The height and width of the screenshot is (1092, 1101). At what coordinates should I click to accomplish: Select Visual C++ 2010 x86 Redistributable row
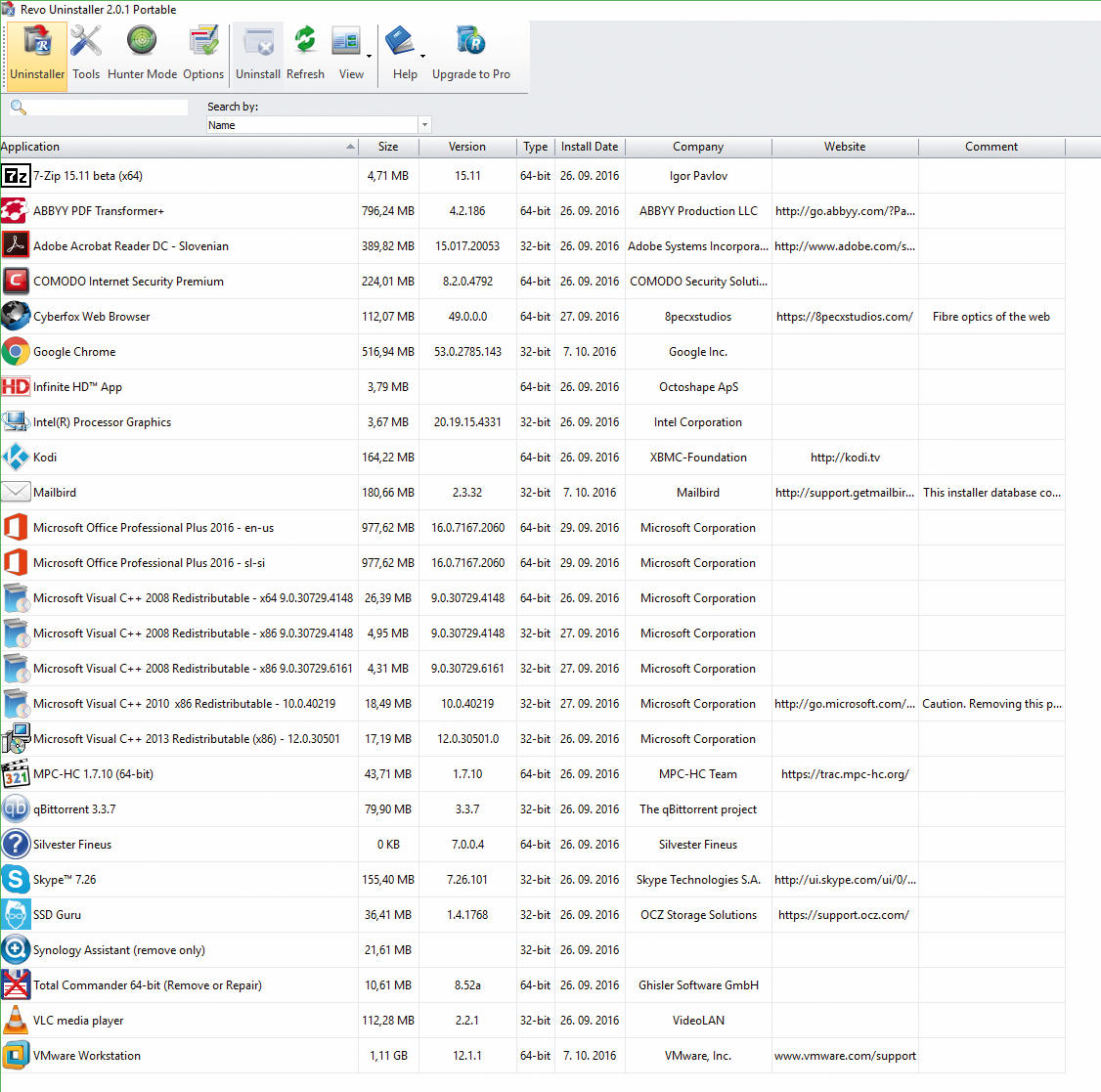click(x=532, y=704)
